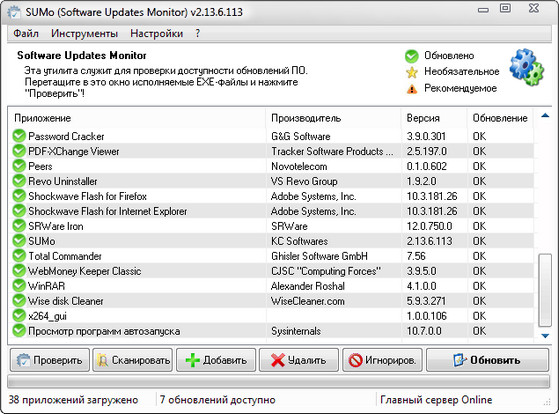Click the Сканировать button

click(x=133, y=360)
